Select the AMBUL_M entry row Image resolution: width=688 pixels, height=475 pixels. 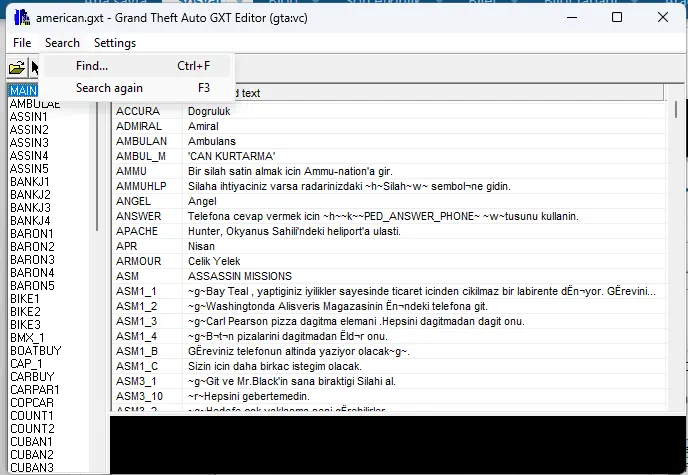[x=389, y=156]
